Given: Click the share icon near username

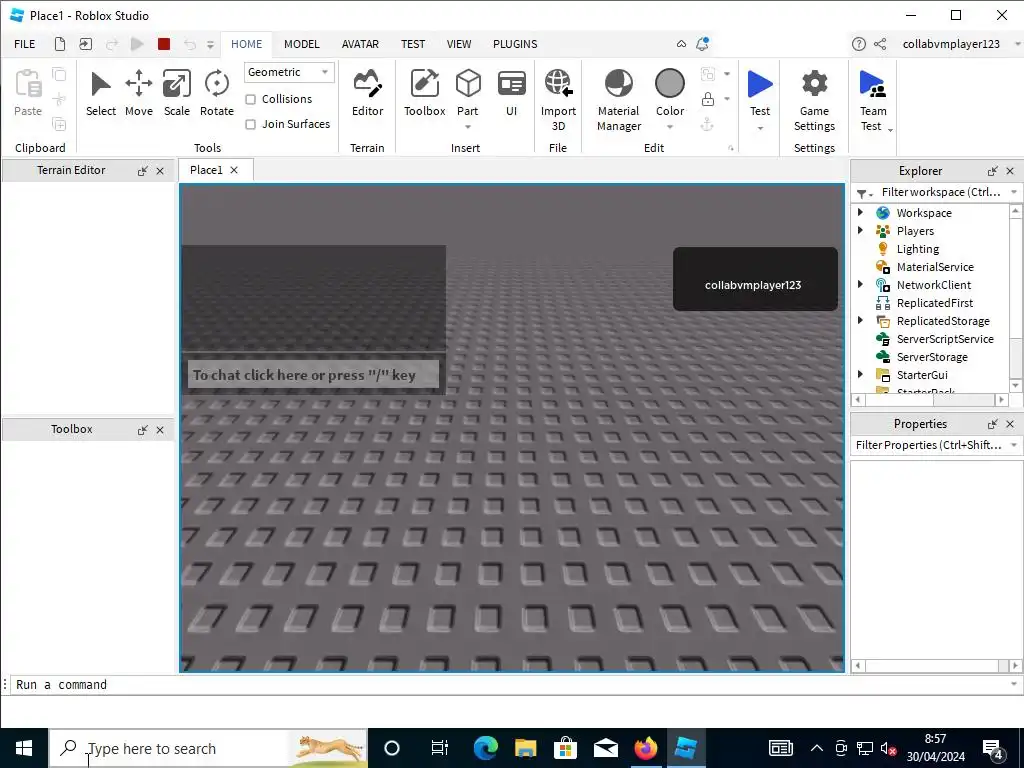Looking at the screenshot, I should 880,44.
